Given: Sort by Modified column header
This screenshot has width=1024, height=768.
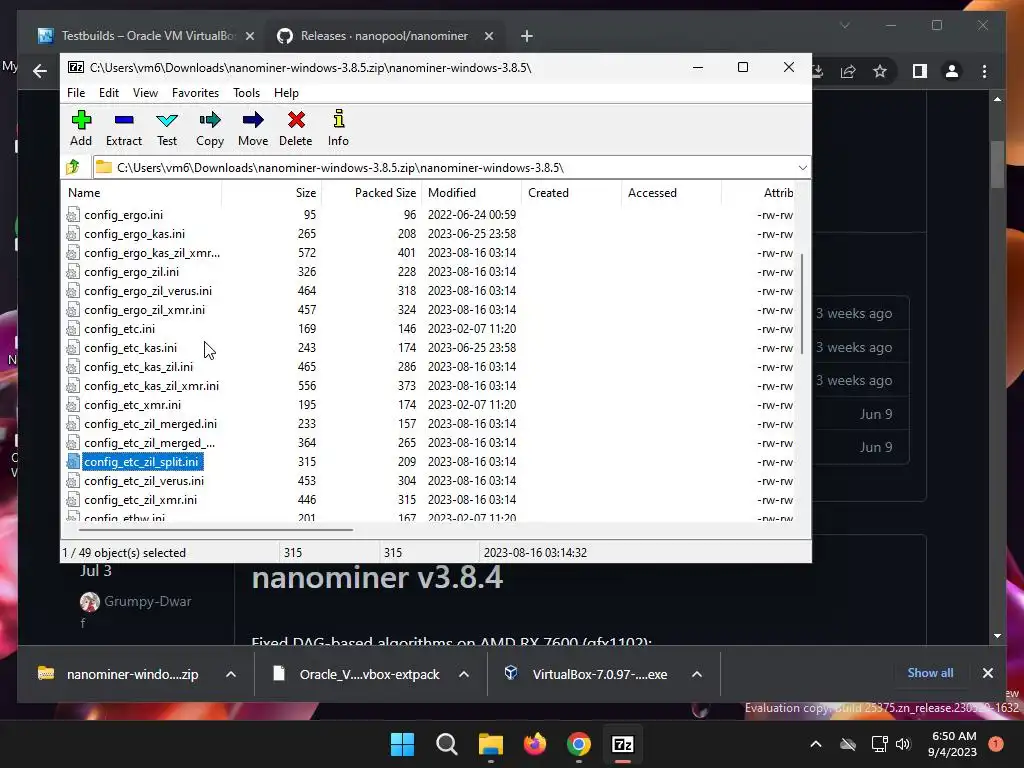Looking at the screenshot, I should coord(472,193).
